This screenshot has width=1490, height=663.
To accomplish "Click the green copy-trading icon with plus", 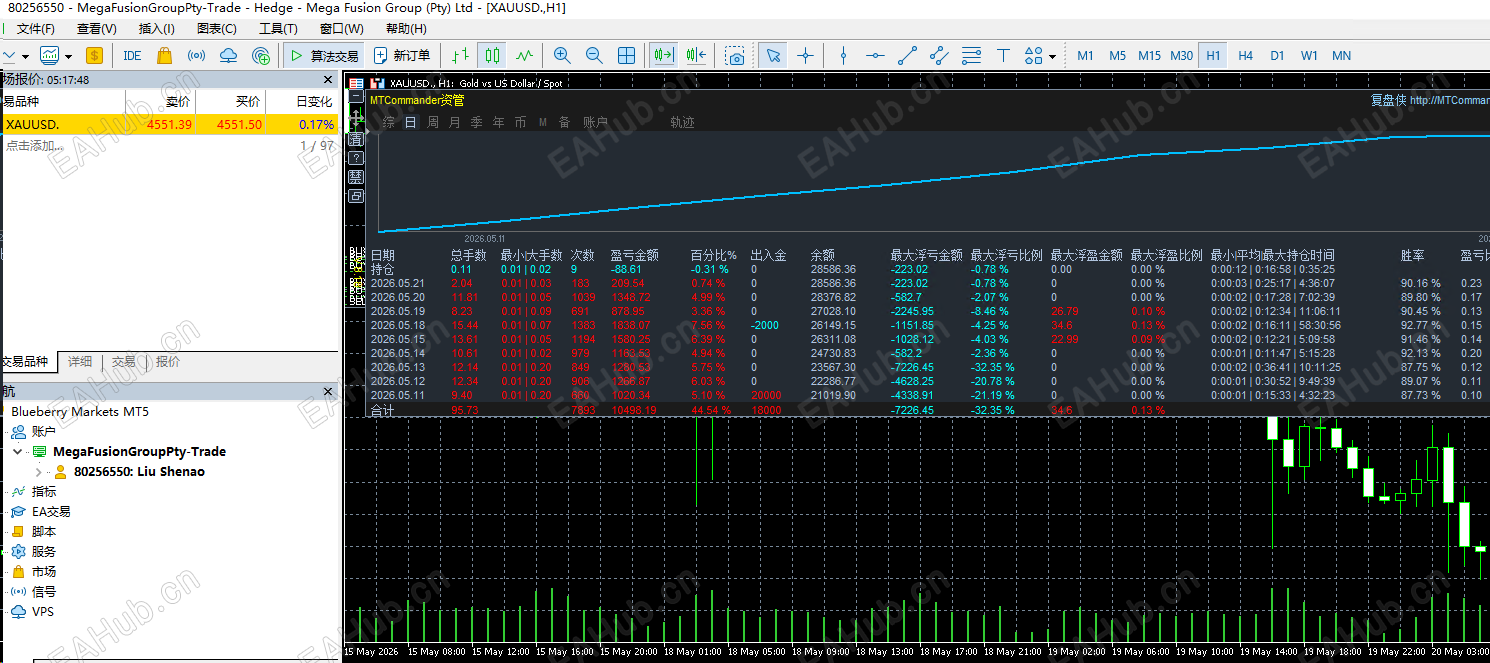I will coord(261,56).
